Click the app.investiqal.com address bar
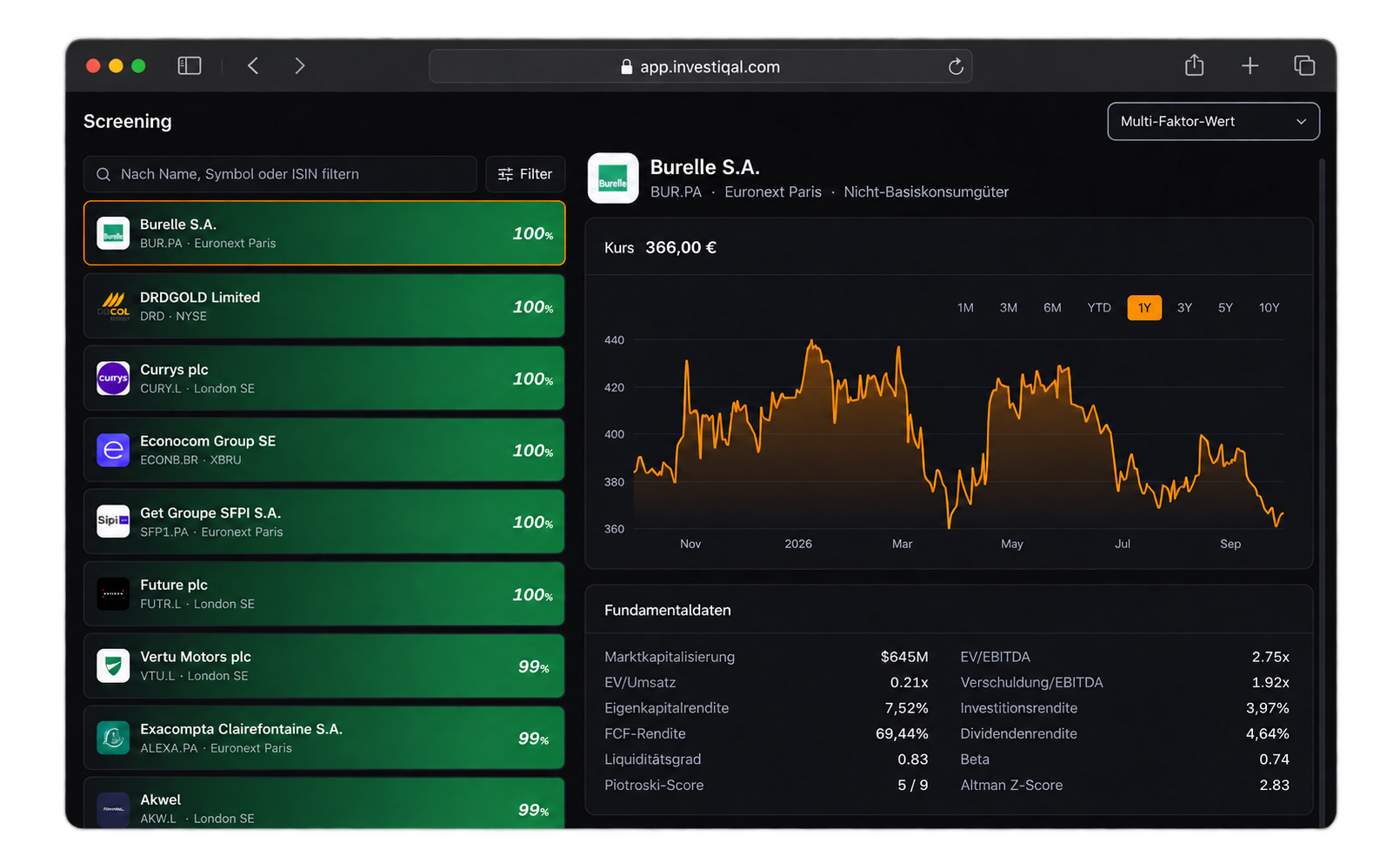 (701, 67)
